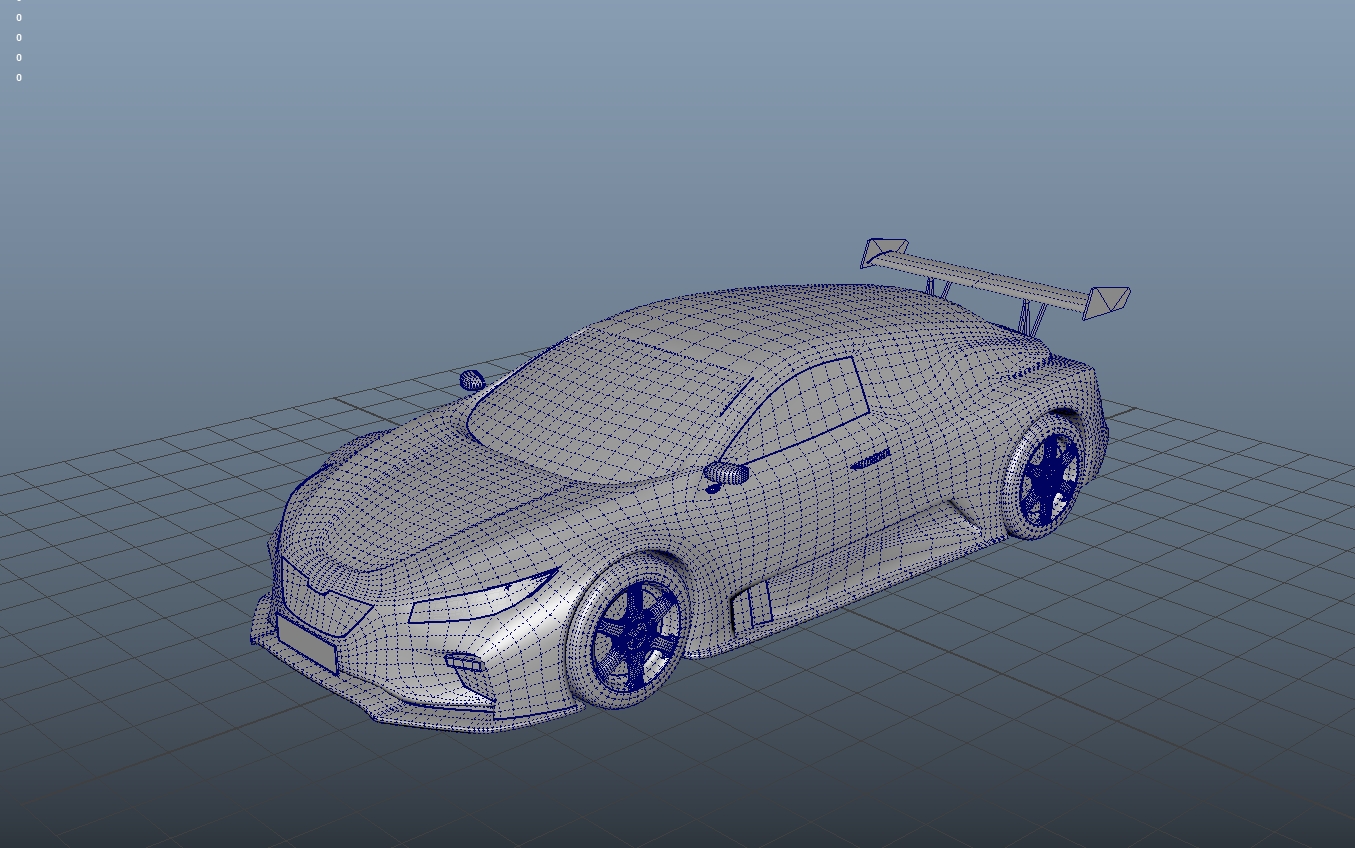Pick the near-side door mirror

coord(726,473)
